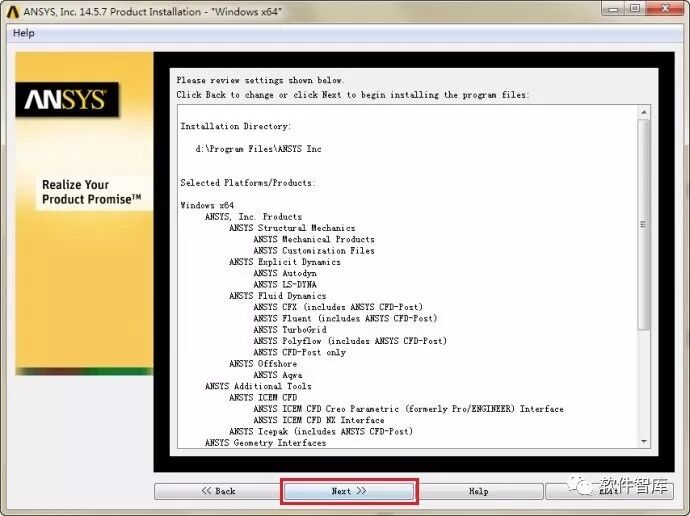Click 'ANSYS Mechanical Products' line

click(314, 239)
